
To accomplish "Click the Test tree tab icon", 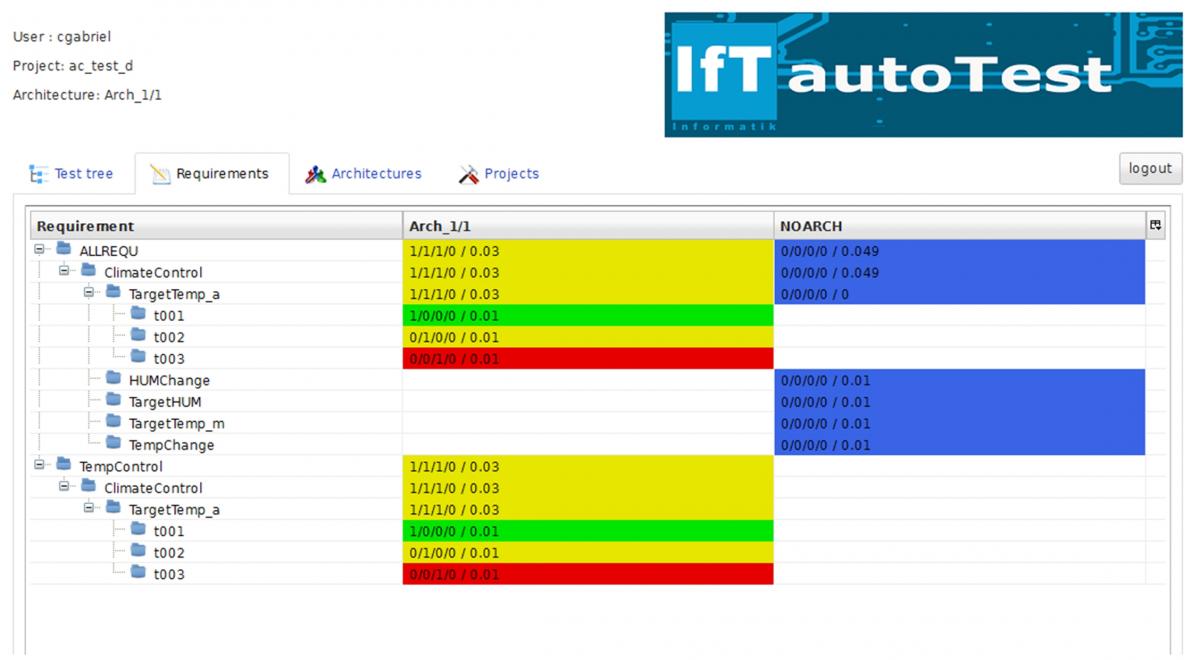I will coord(39,174).
